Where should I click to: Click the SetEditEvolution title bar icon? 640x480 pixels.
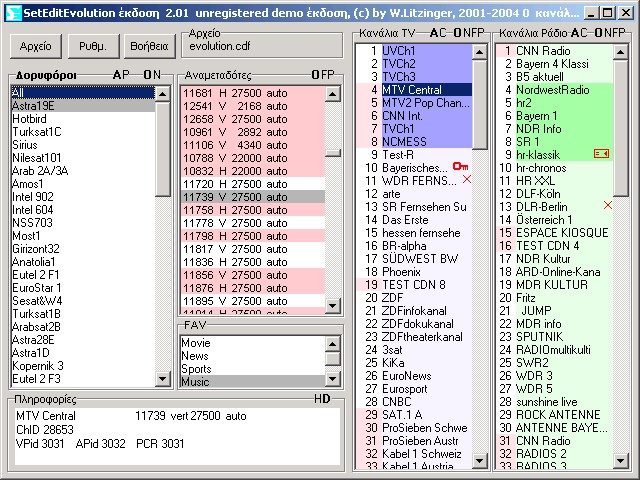coord(9,10)
